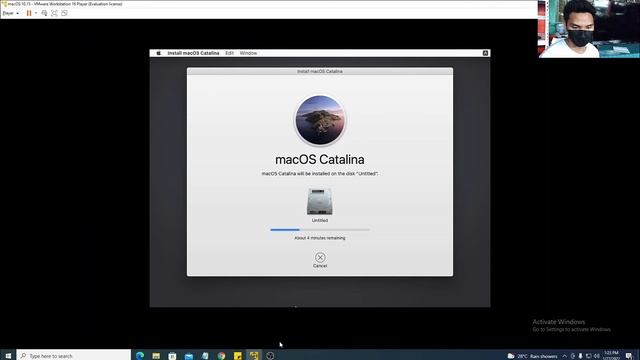Open Microsoft Store from the taskbar
The width and height of the screenshot is (640, 360).
point(172,356)
